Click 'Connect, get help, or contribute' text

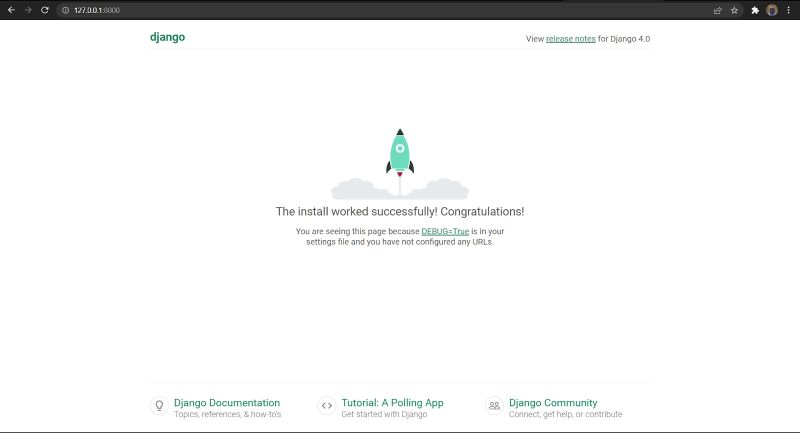click(565, 415)
